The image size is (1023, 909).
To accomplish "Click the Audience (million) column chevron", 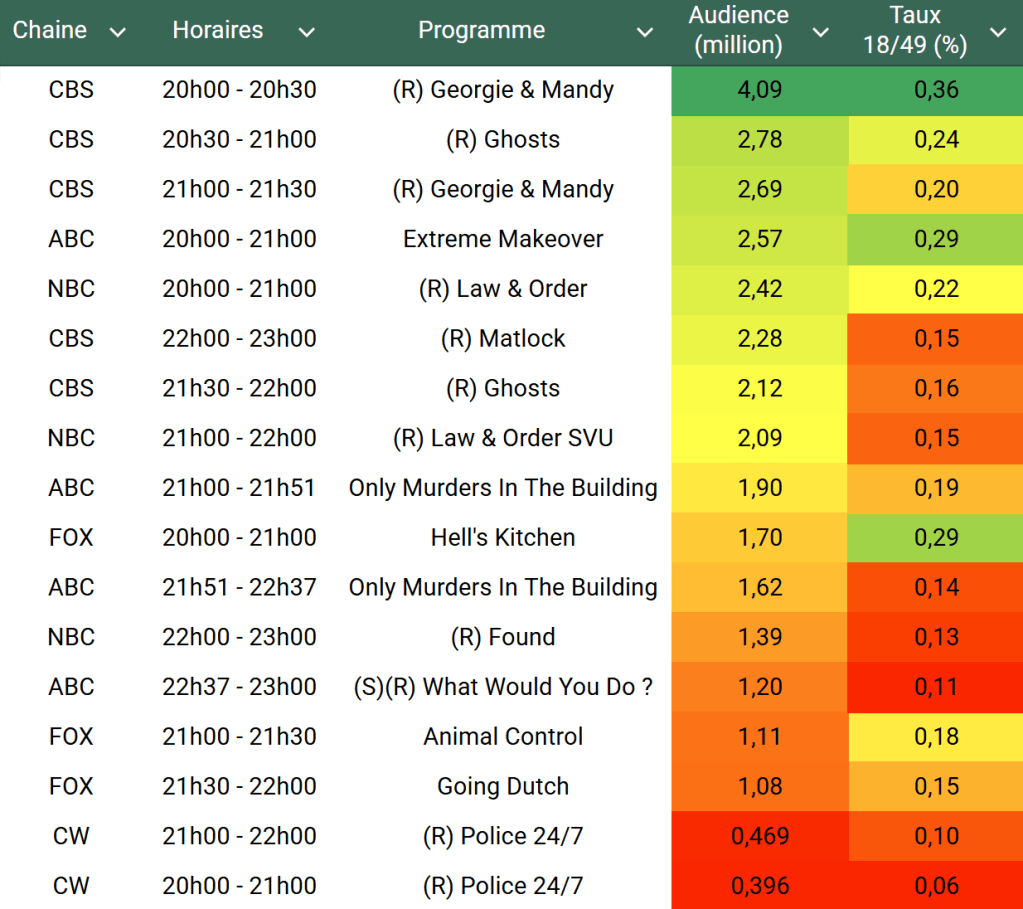I will point(820,32).
